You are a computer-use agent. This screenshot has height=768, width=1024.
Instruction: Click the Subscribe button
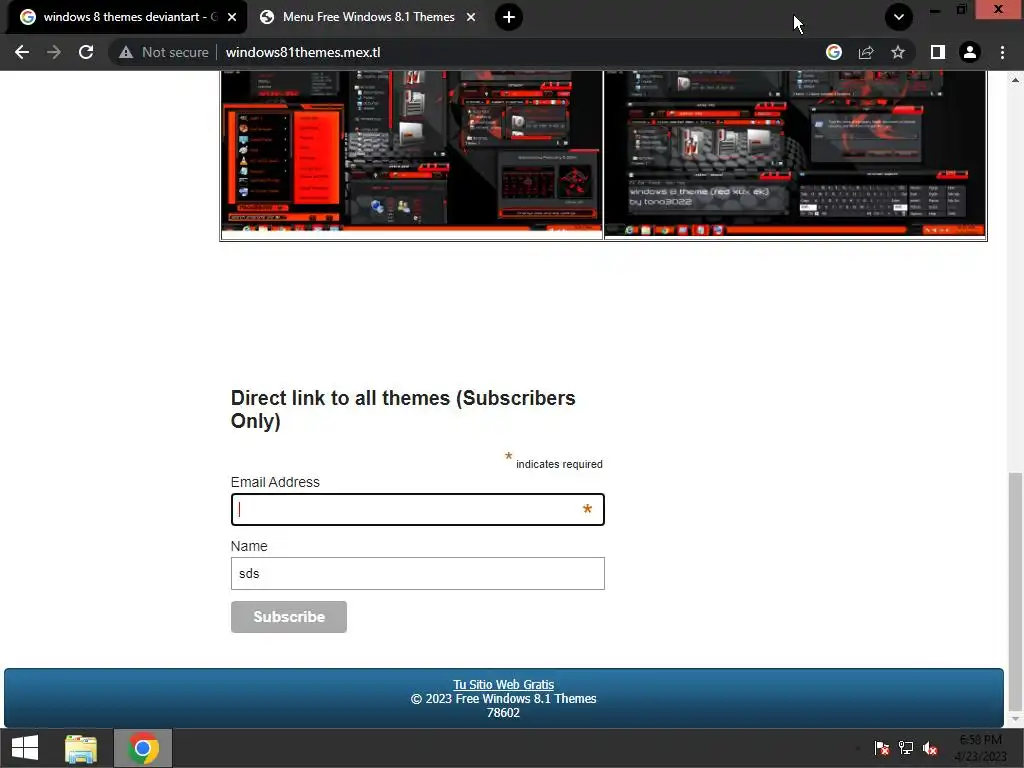click(x=289, y=616)
